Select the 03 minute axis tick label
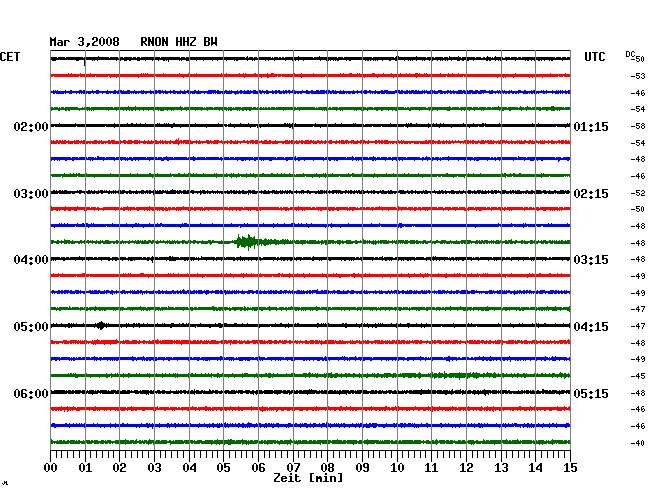 pyautogui.click(x=154, y=467)
